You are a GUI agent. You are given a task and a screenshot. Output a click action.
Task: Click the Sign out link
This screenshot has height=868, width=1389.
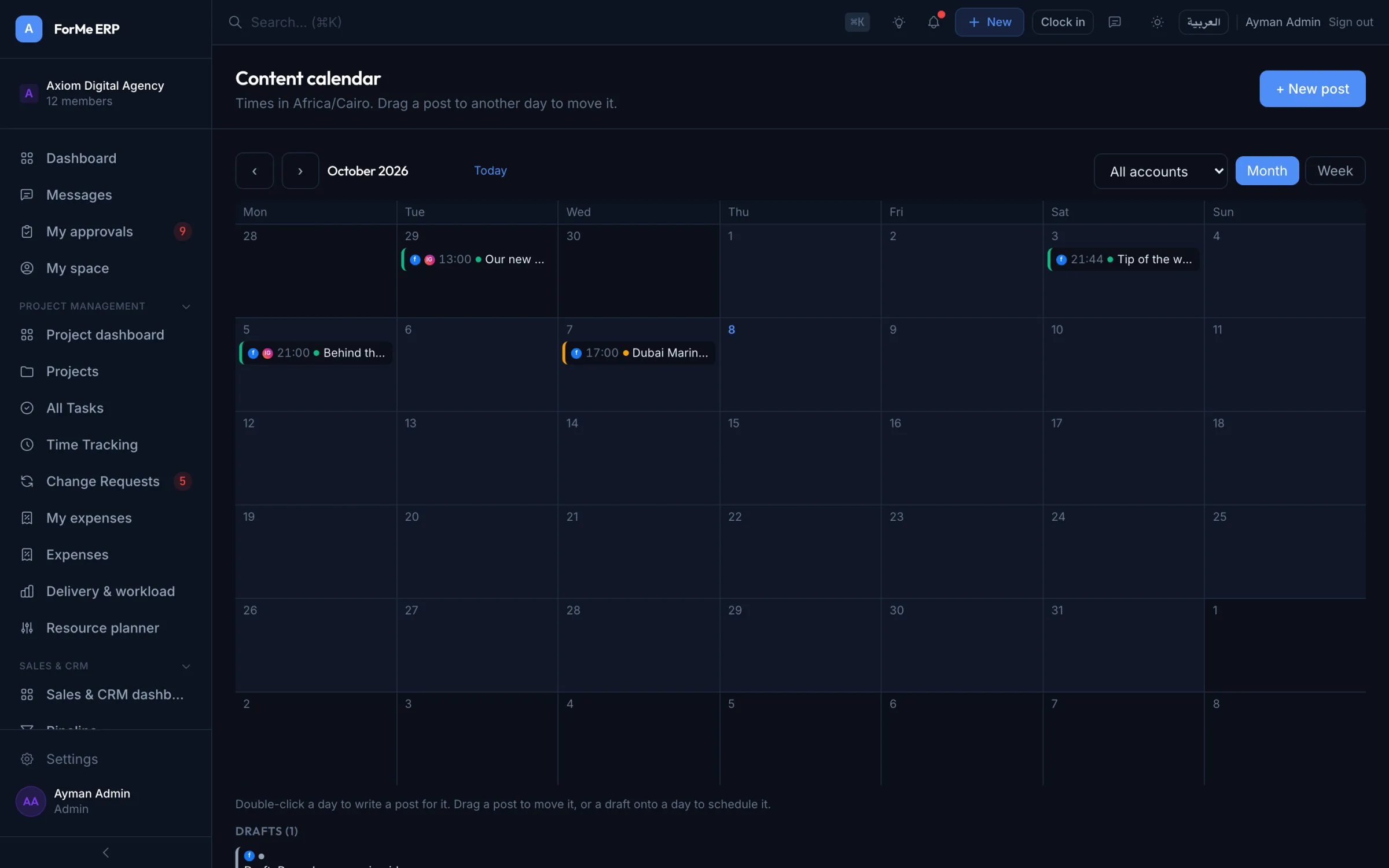point(1350,22)
